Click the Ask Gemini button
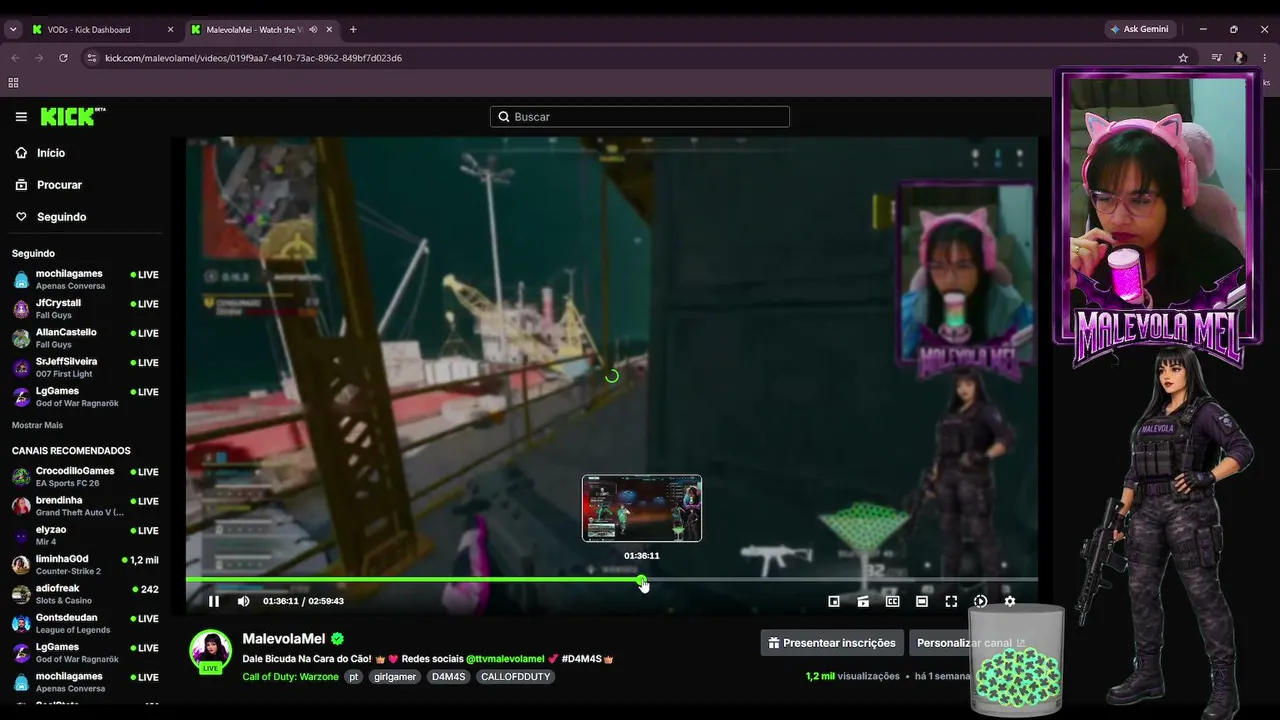This screenshot has width=1280, height=720. [x=1139, y=30]
